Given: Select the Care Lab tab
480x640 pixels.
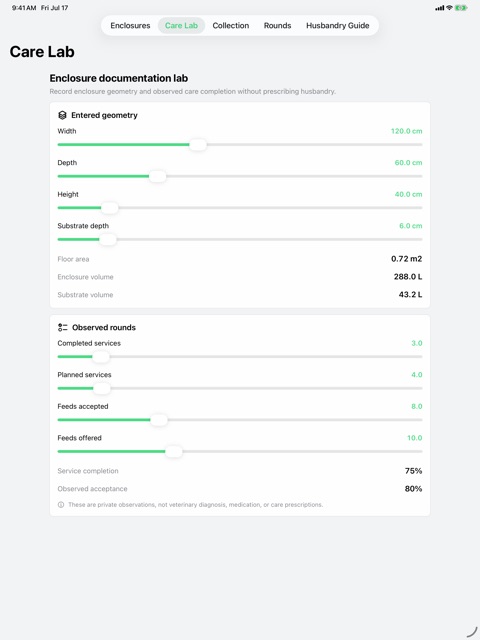Looking at the screenshot, I should pyautogui.click(x=181, y=25).
